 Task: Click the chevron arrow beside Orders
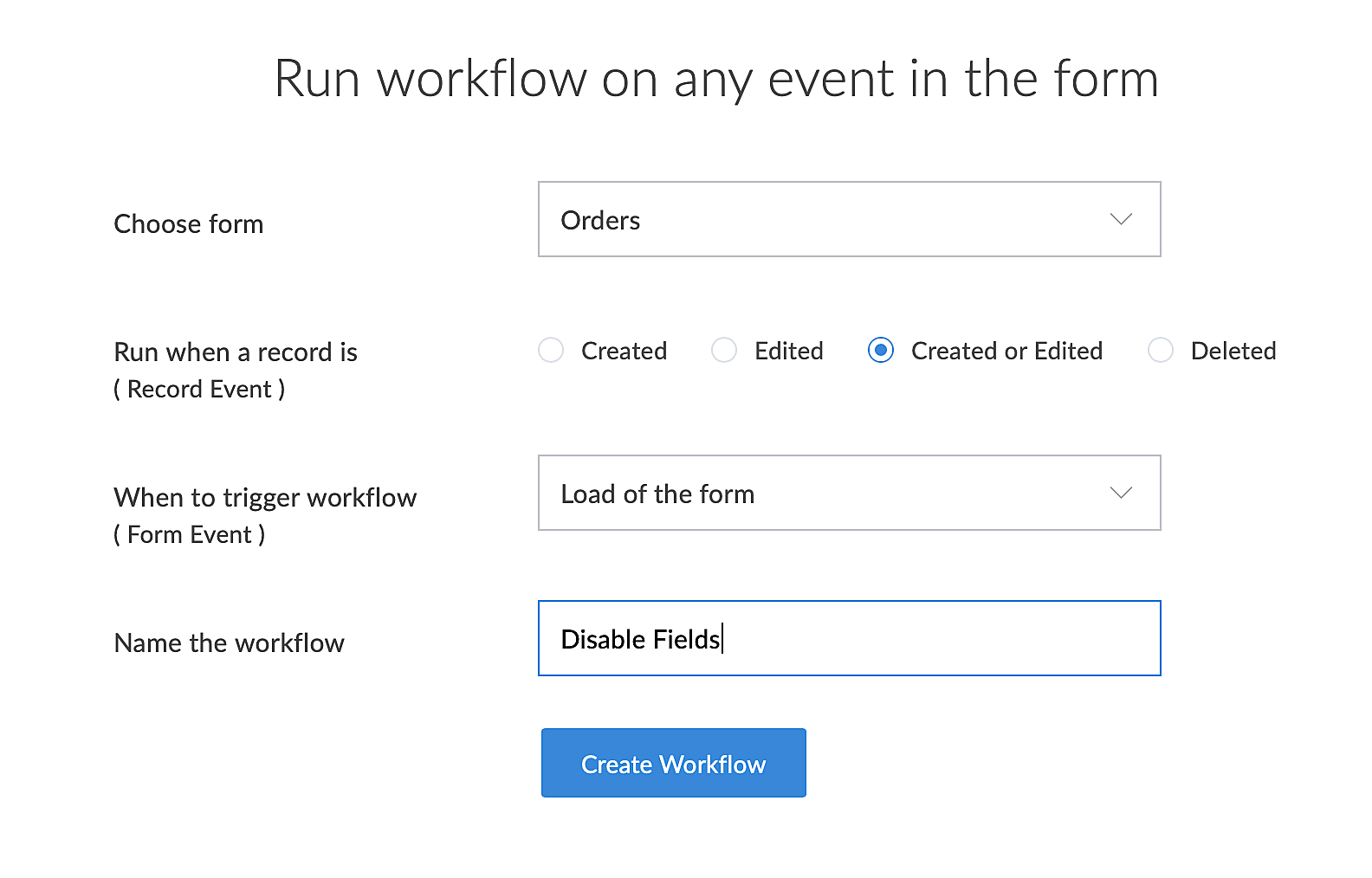coord(1121,220)
